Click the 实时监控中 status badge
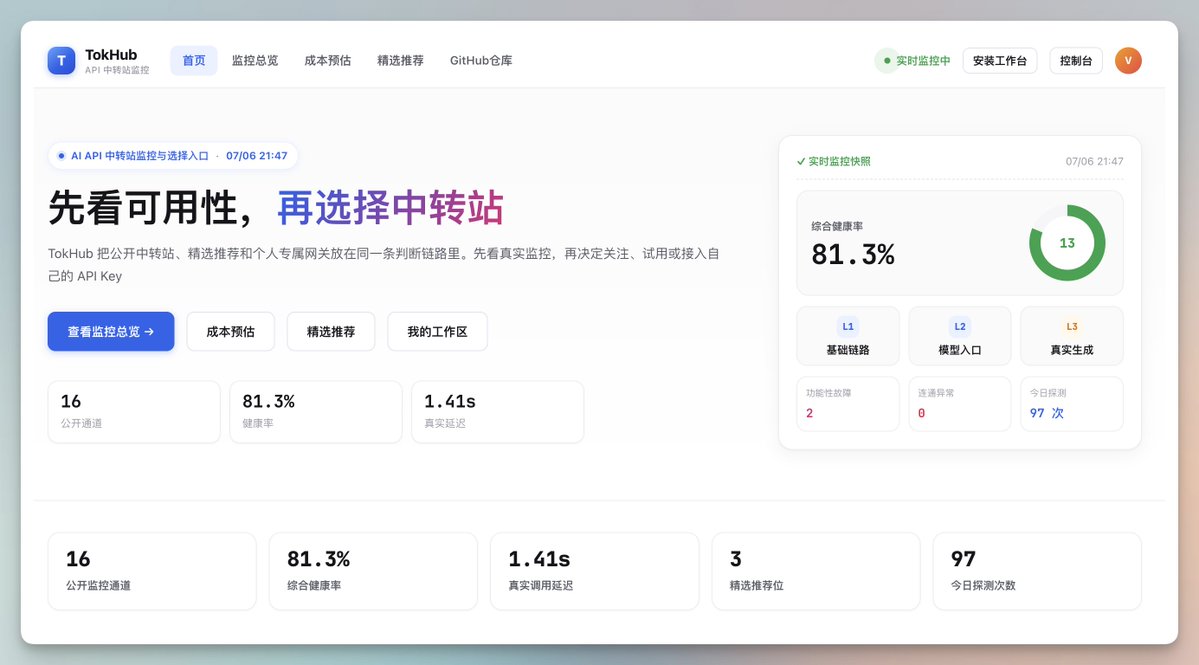 pos(915,60)
